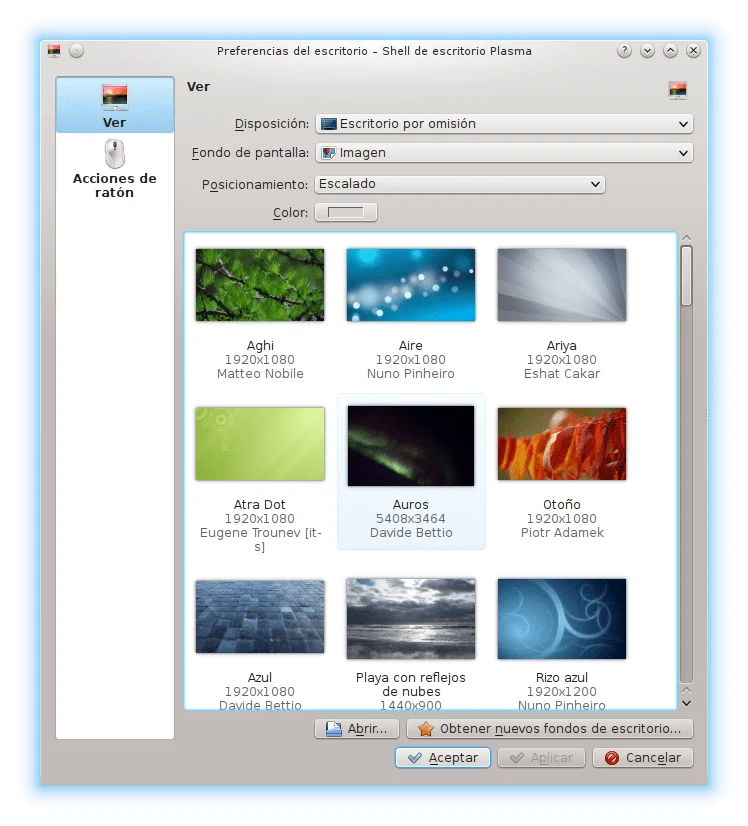
Task: Click the Davide Bettio text under Auros
Action: click(x=411, y=533)
